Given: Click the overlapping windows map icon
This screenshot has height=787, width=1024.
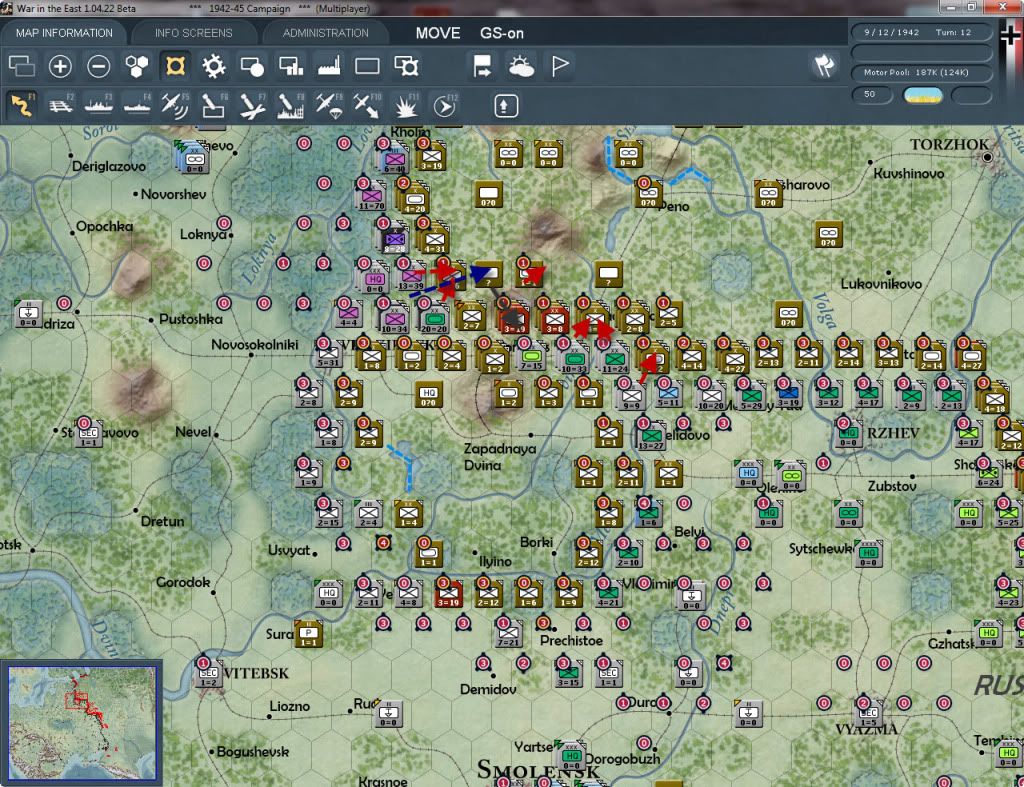Looking at the screenshot, I should [22, 66].
